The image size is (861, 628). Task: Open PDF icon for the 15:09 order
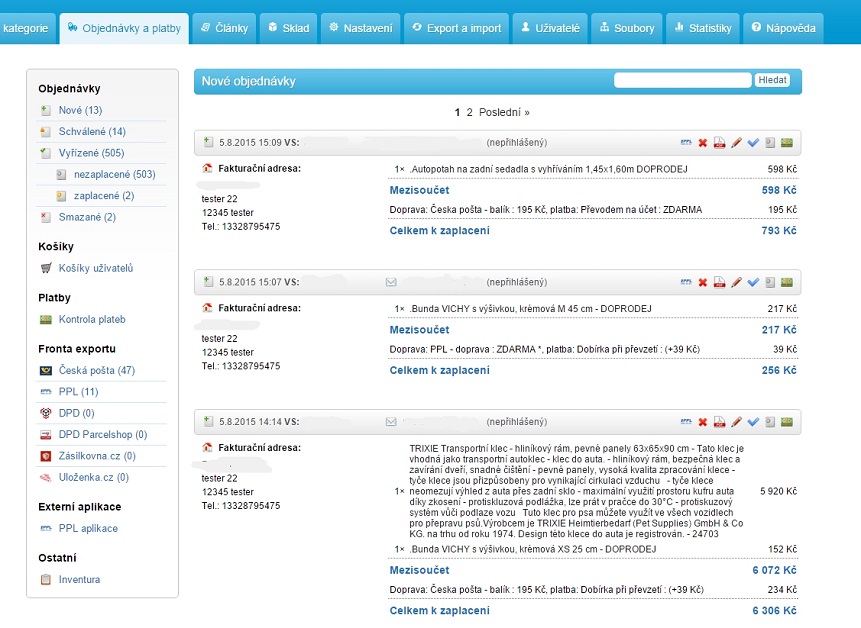[719, 143]
